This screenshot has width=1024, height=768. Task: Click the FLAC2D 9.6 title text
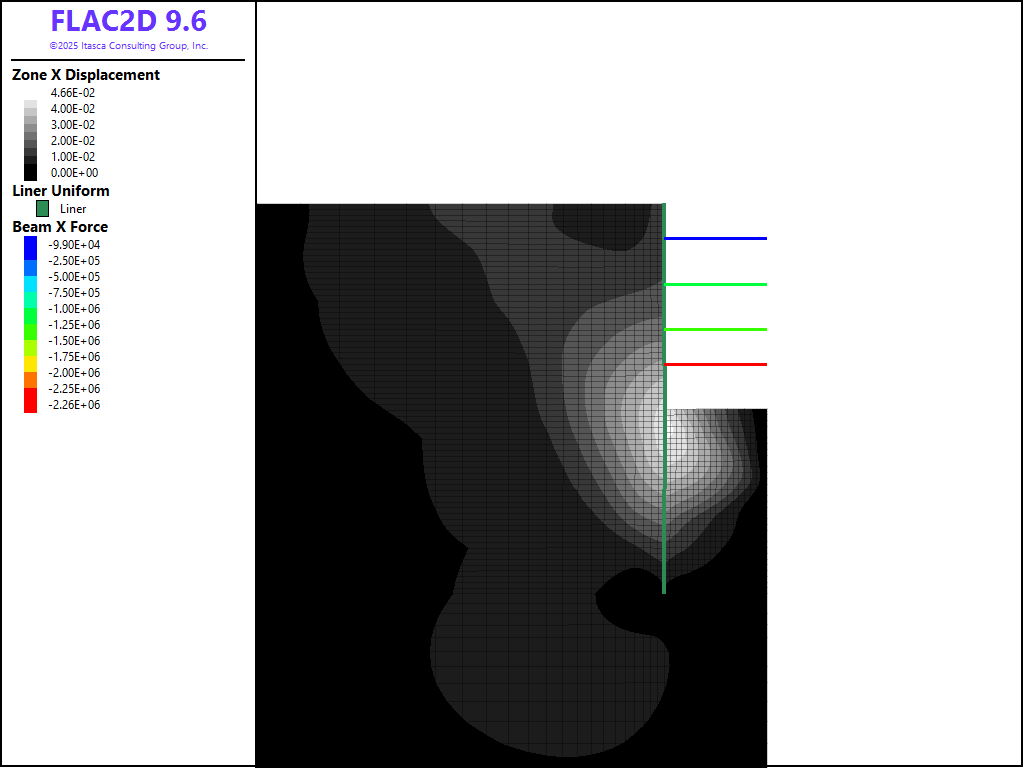[x=129, y=21]
